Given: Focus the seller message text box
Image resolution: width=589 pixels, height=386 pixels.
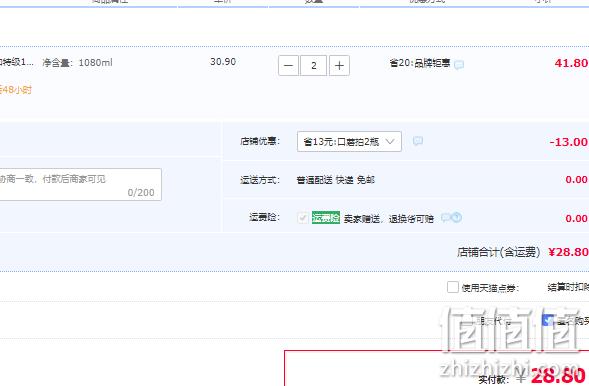Looking at the screenshot, I should [x=80, y=184].
